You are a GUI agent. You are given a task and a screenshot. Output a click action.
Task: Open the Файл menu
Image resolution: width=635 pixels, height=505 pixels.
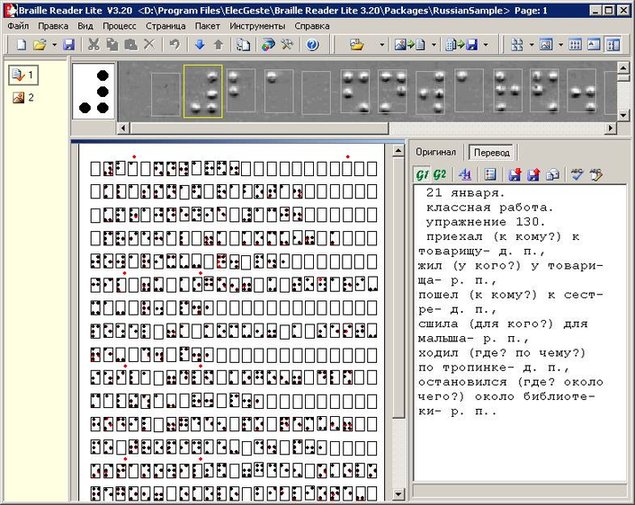[x=17, y=25]
